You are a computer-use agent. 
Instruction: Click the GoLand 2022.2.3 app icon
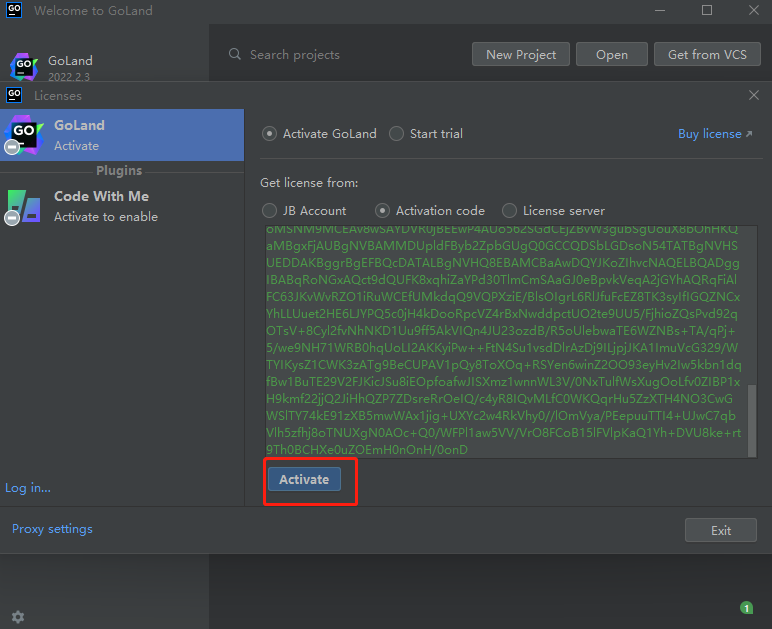tap(24, 67)
